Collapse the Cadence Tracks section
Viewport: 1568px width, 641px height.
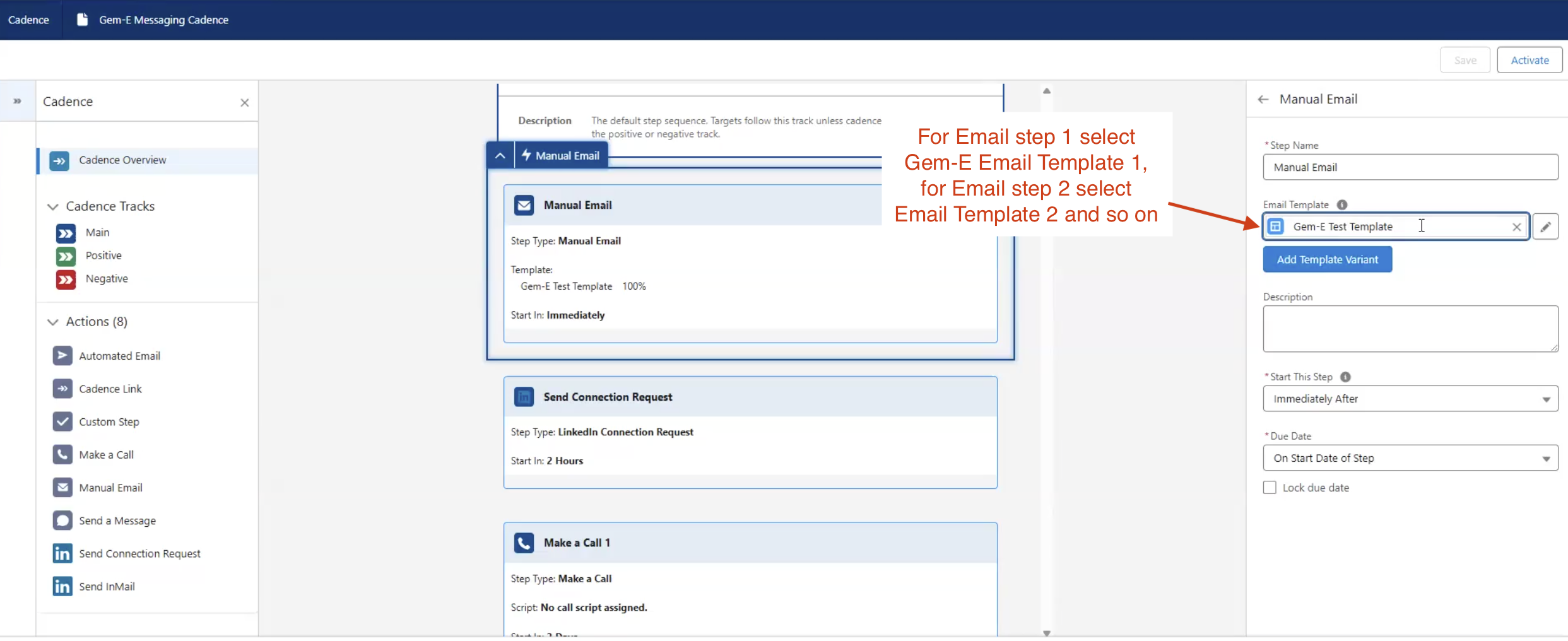pos(53,206)
